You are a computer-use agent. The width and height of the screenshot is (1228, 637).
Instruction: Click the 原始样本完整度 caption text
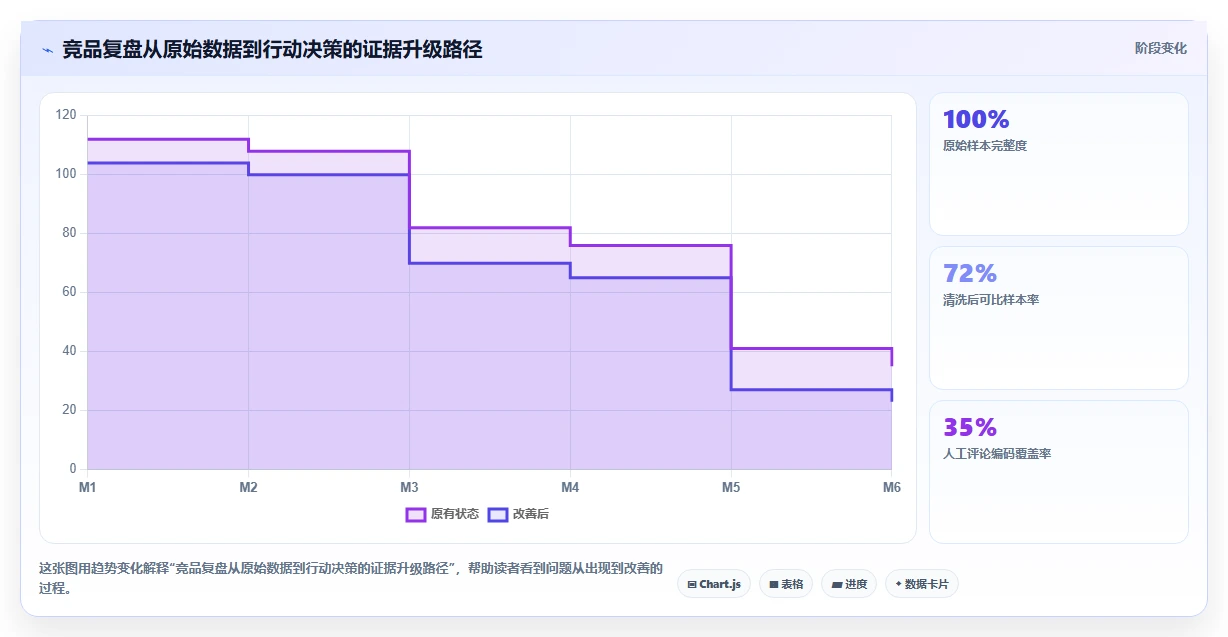click(x=985, y=146)
